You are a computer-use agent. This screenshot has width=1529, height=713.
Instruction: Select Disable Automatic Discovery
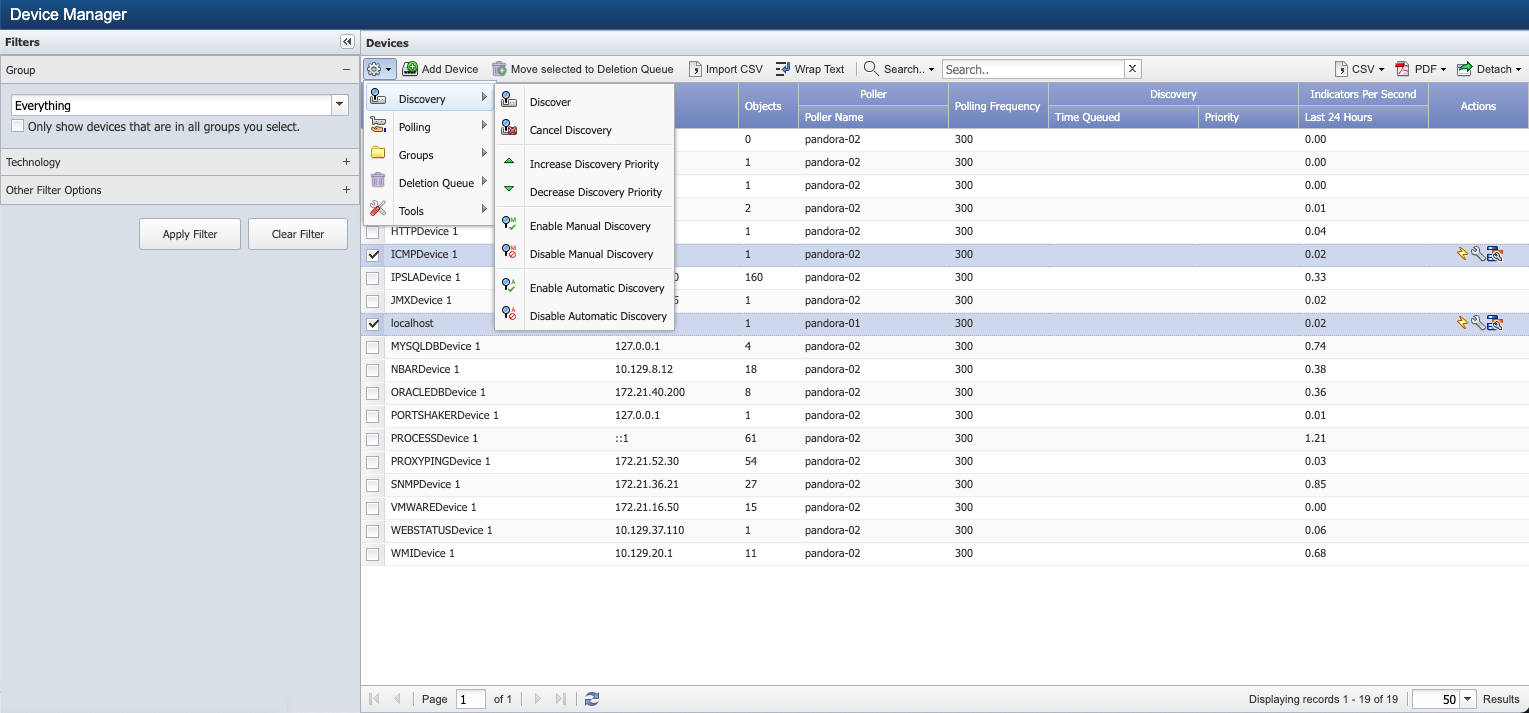tap(585, 316)
